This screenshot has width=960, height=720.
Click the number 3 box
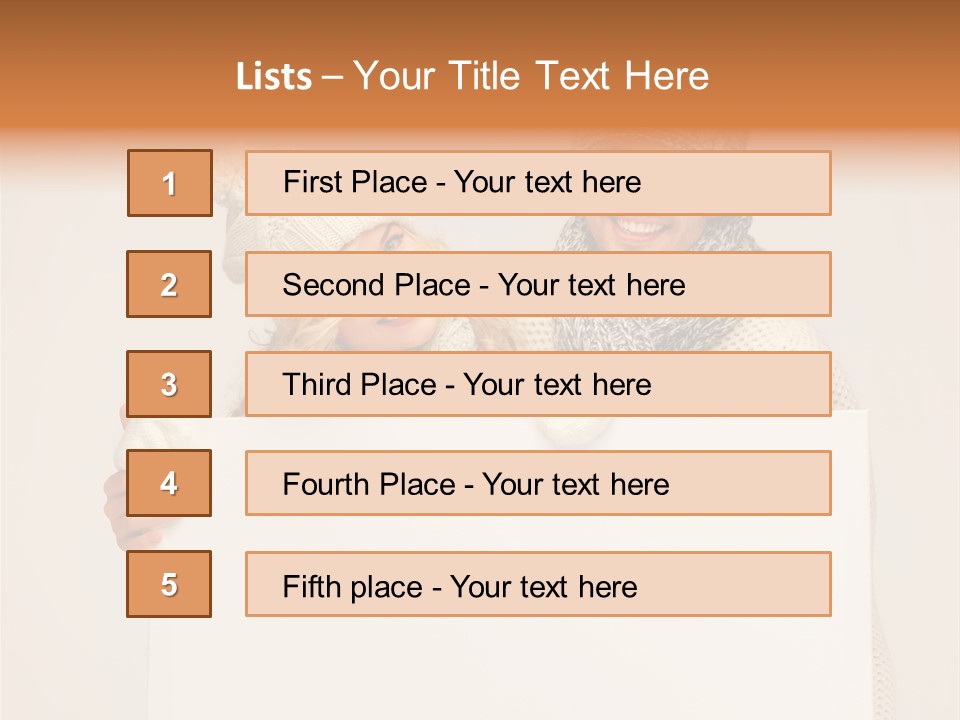click(170, 384)
